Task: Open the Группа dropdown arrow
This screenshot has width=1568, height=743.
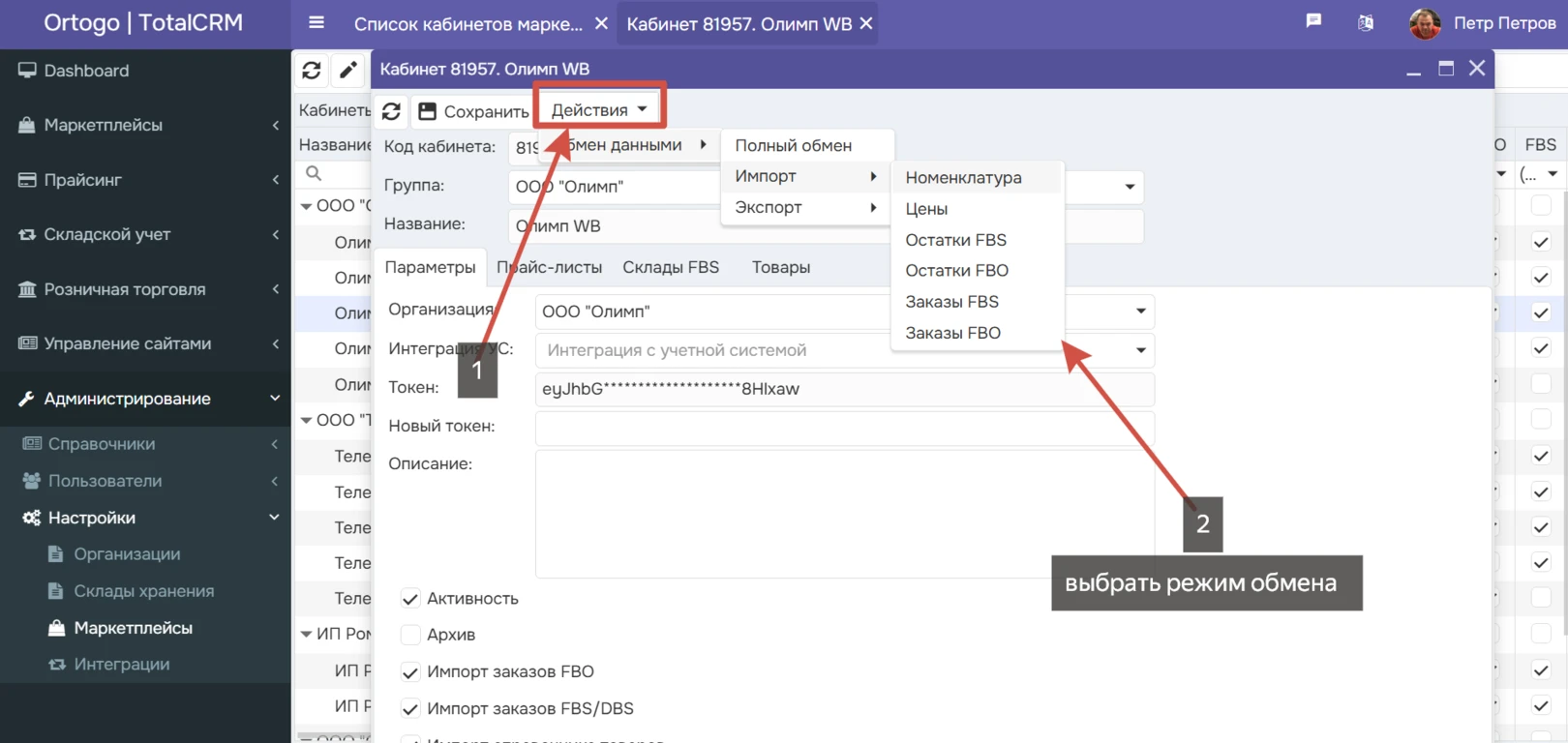Action: point(1130,187)
